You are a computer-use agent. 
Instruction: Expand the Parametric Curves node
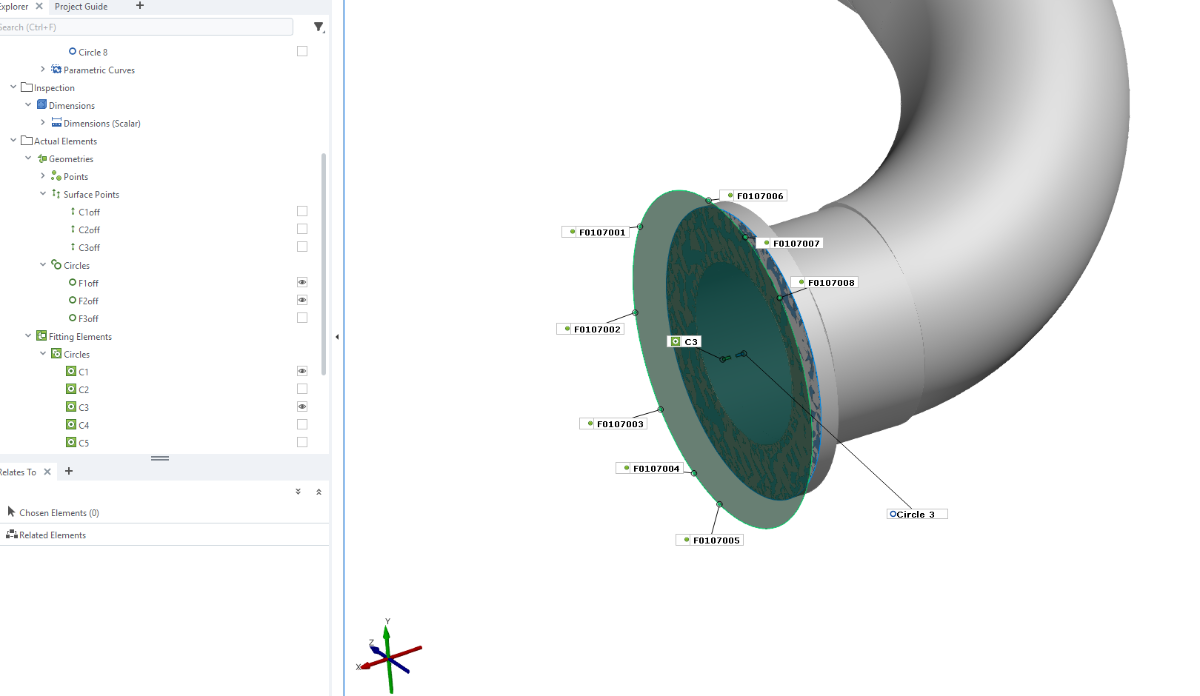[43, 70]
